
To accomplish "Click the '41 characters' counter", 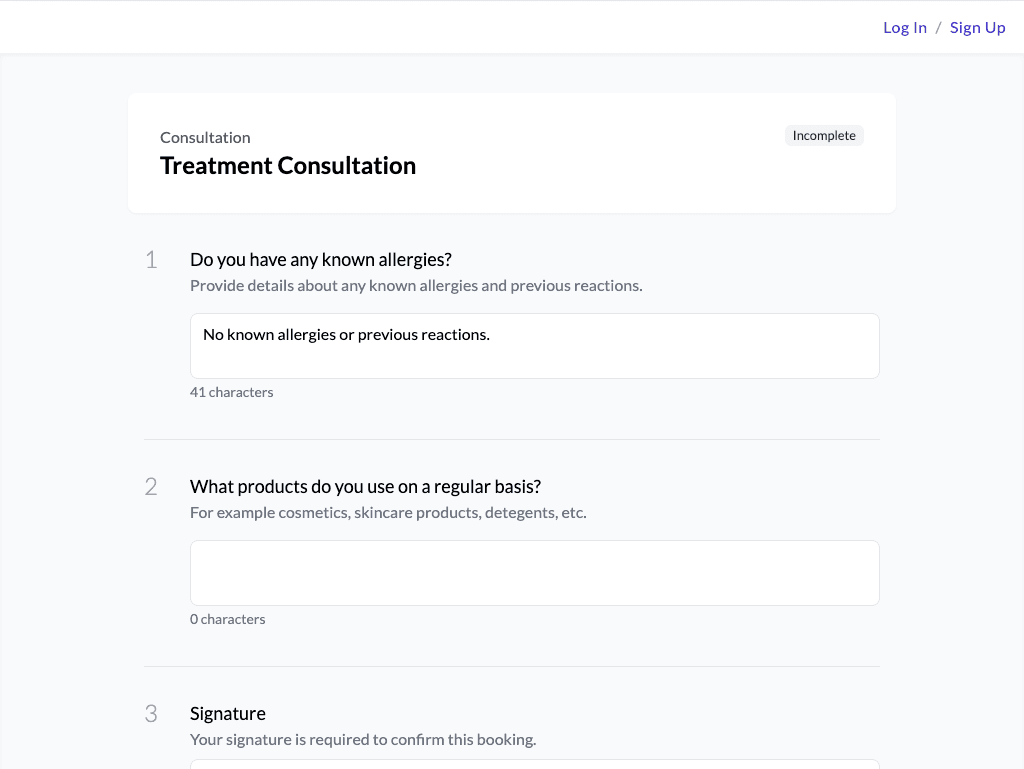I will pos(231,393).
